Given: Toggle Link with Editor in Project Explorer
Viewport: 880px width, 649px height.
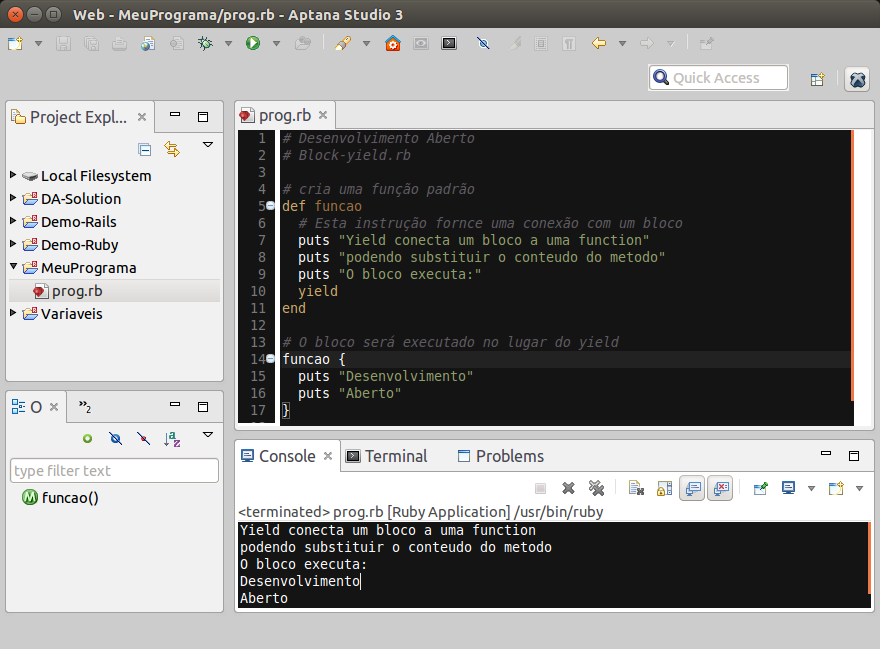Looking at the screenshot, I should point(172,149).
